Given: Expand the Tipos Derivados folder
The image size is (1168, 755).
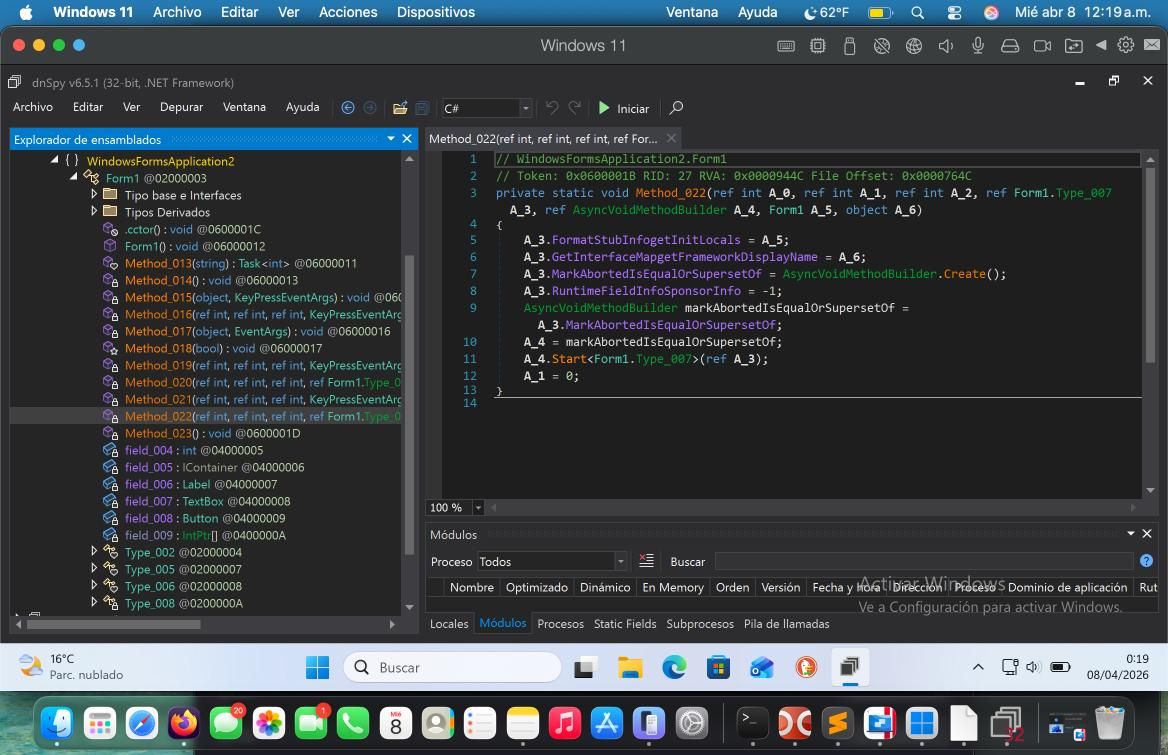Looking at the screenshot, I should (94, 212).
